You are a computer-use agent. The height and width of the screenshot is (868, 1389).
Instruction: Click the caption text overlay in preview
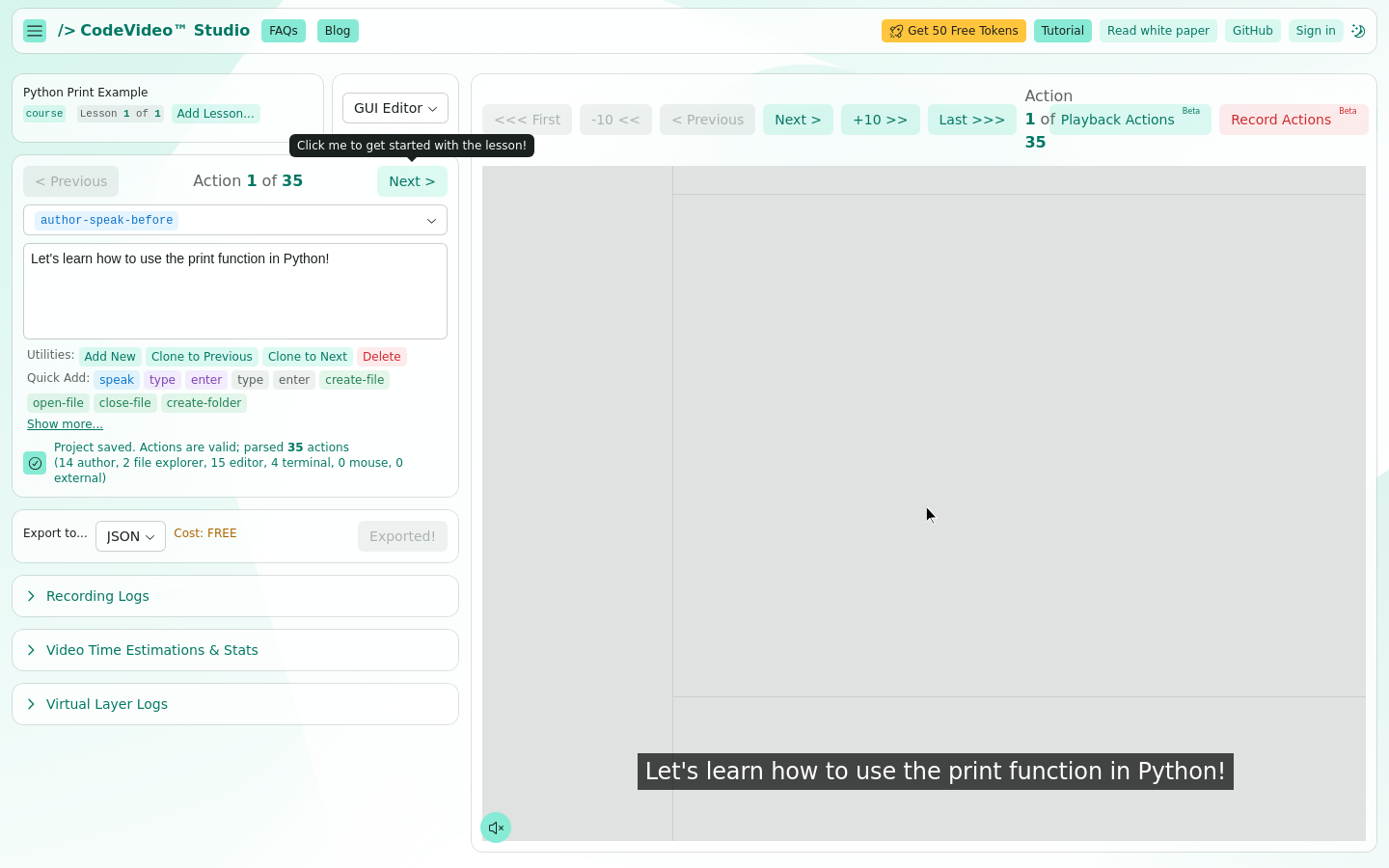(x=936, y=772)
